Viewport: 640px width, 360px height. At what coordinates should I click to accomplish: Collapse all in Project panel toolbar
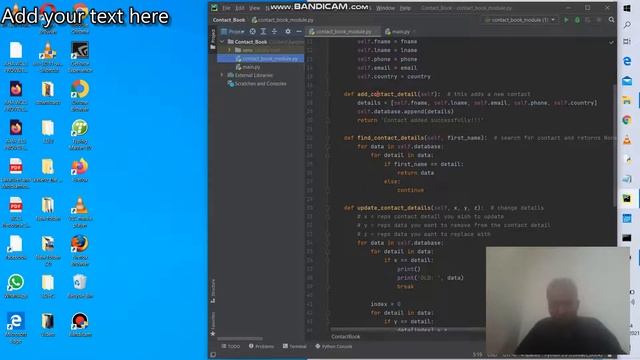(x=274, y=31)
